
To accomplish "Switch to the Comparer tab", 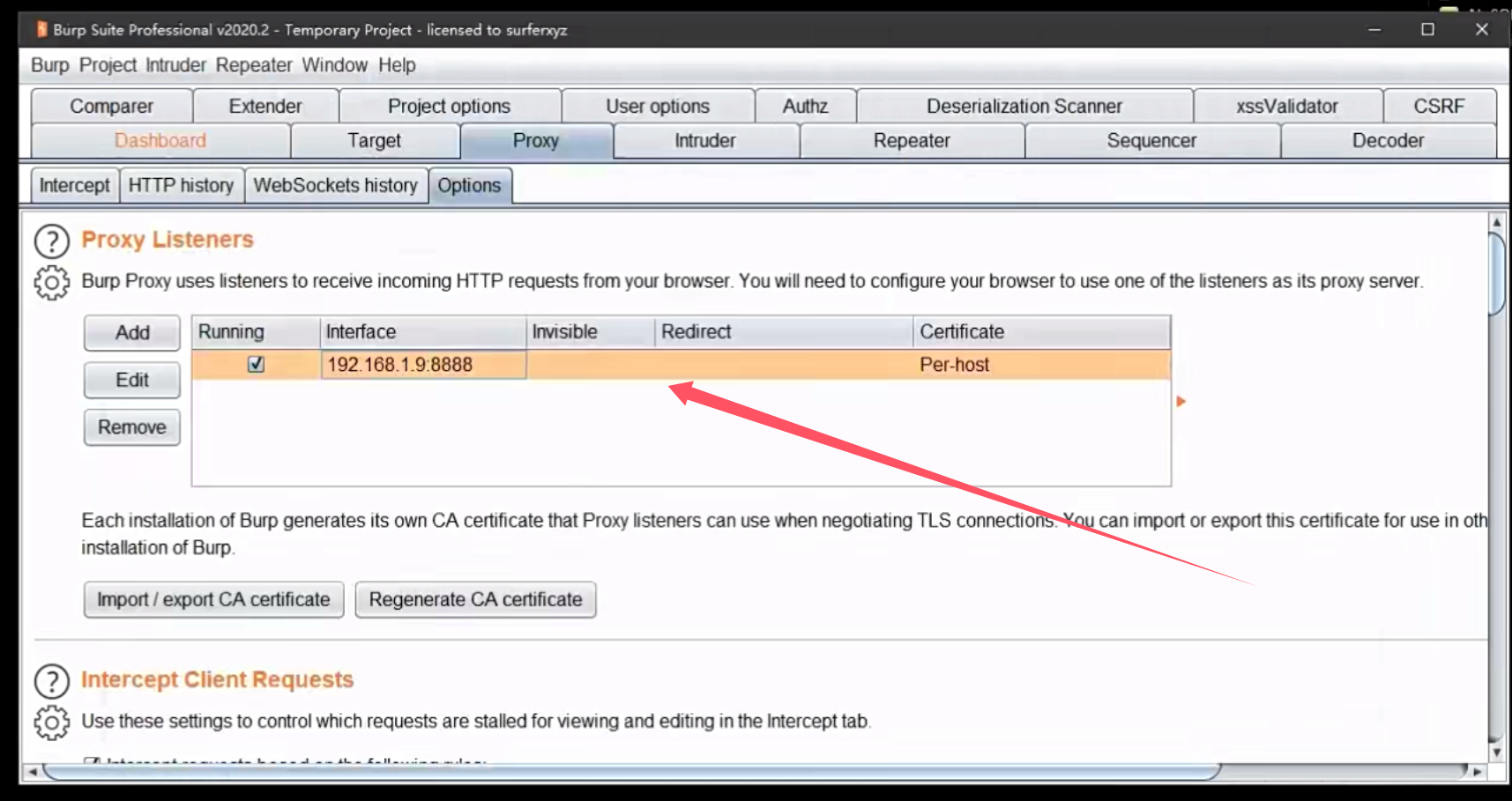I will (112, 106).
